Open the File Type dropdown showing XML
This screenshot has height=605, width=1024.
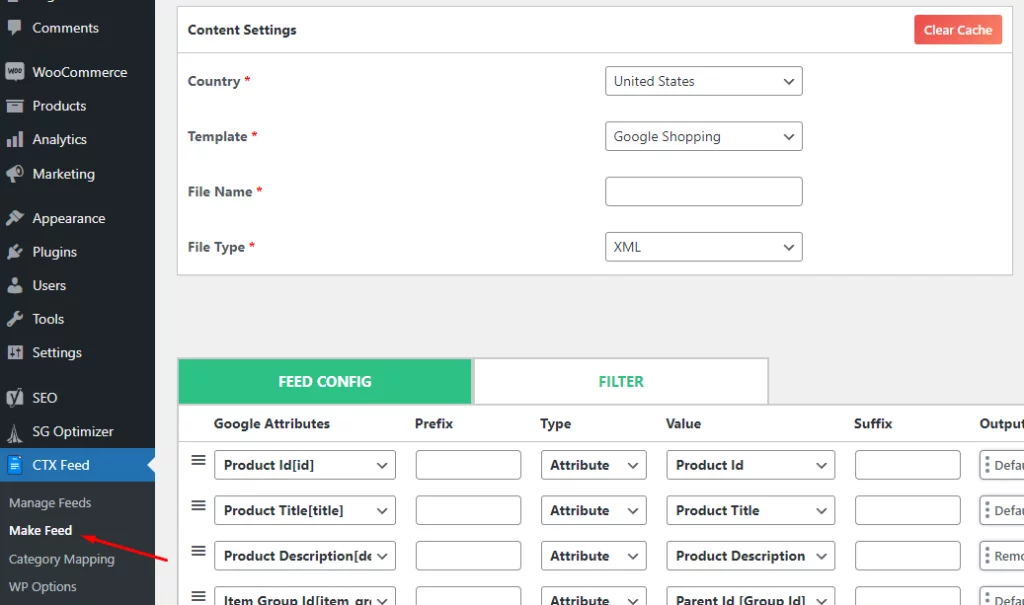(x=703, y=247)
